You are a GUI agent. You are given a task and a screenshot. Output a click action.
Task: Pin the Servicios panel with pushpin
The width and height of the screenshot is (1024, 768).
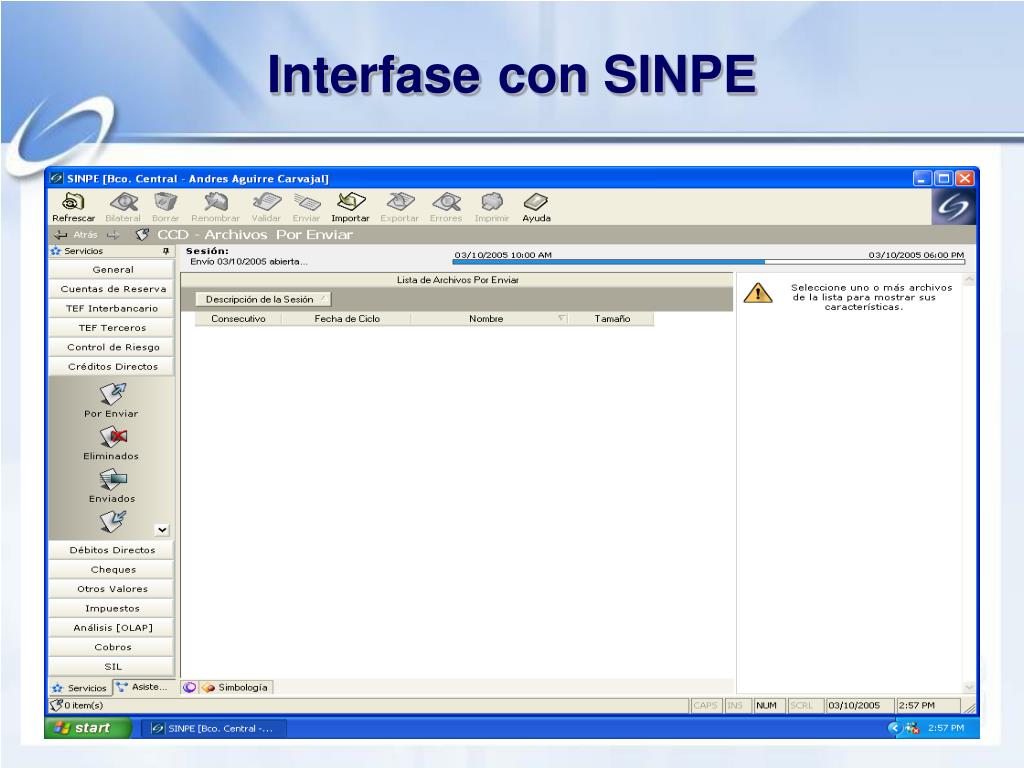(166, 251)
